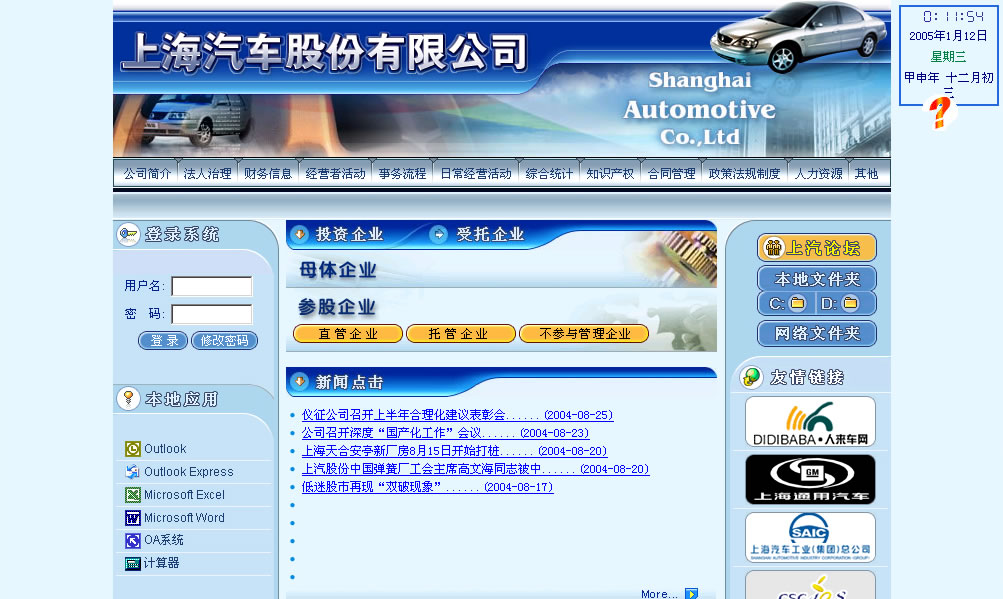Click the Outlook application icon
Screen dimensions: 1003x599
click(x=132, y=449)
